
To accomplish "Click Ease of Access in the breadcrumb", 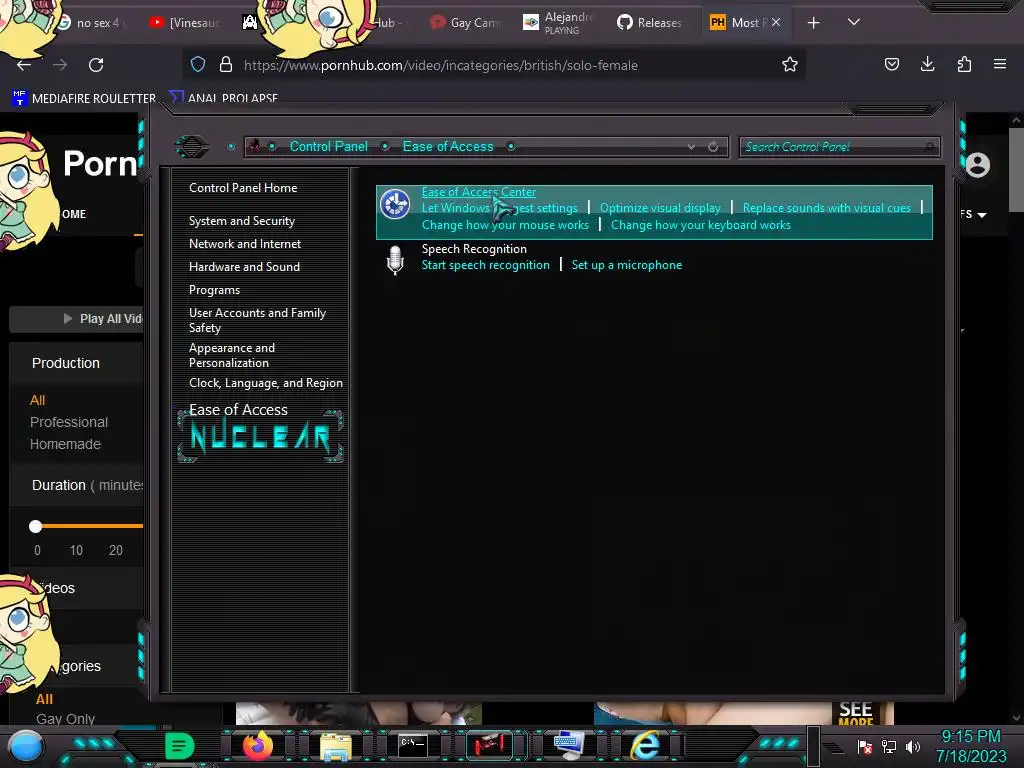I will (x=448, y=146).
